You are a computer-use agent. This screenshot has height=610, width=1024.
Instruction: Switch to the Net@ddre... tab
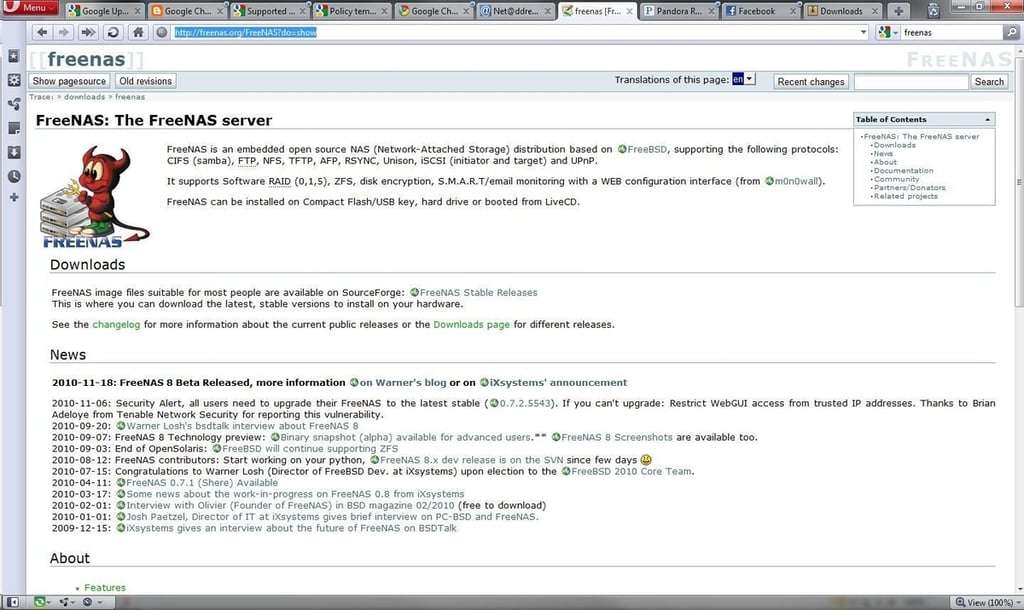(x=516, y=11)
